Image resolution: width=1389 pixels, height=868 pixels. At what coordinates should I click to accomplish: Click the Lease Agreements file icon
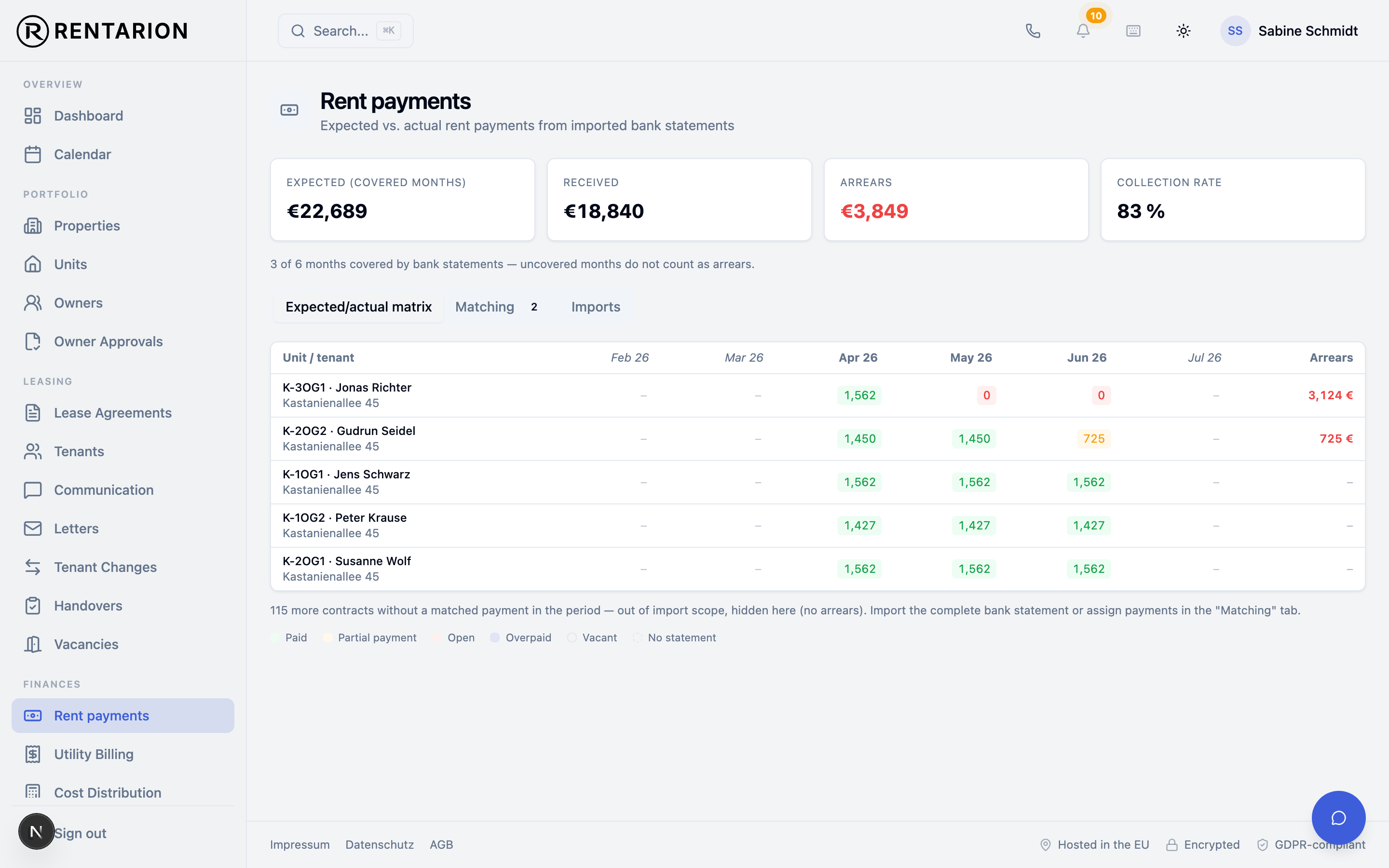click(x=33, y=413)
